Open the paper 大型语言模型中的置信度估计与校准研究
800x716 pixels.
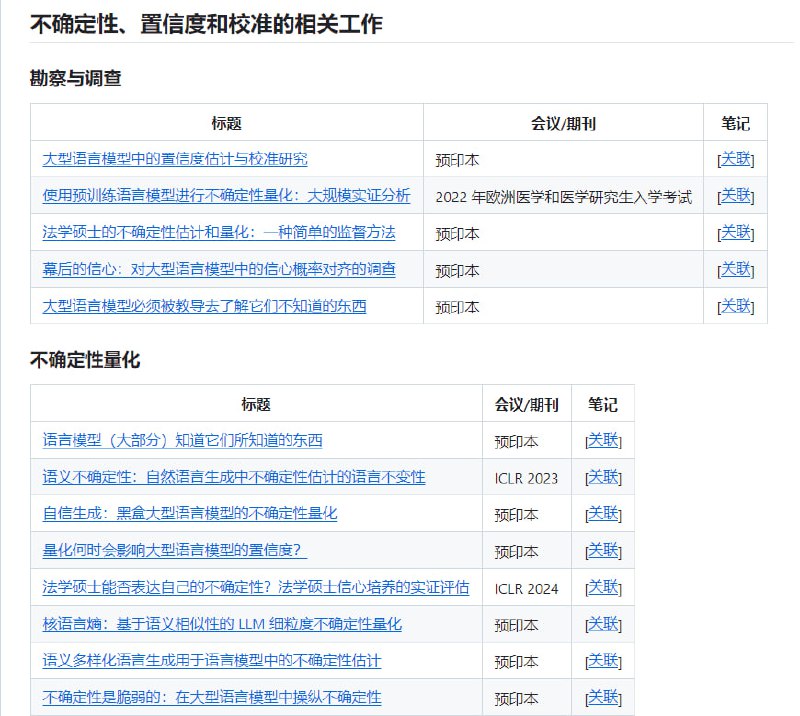(174, 159)
